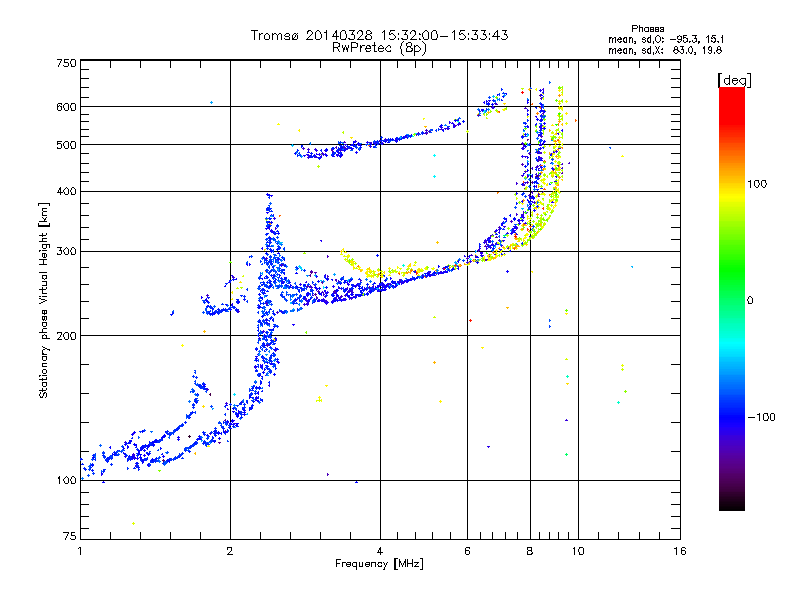The height and width of the screenshot is (600, 800).
Task: Select the 'mean, sd,O: -95.3, 15.1' line
Action: [666, 39]
